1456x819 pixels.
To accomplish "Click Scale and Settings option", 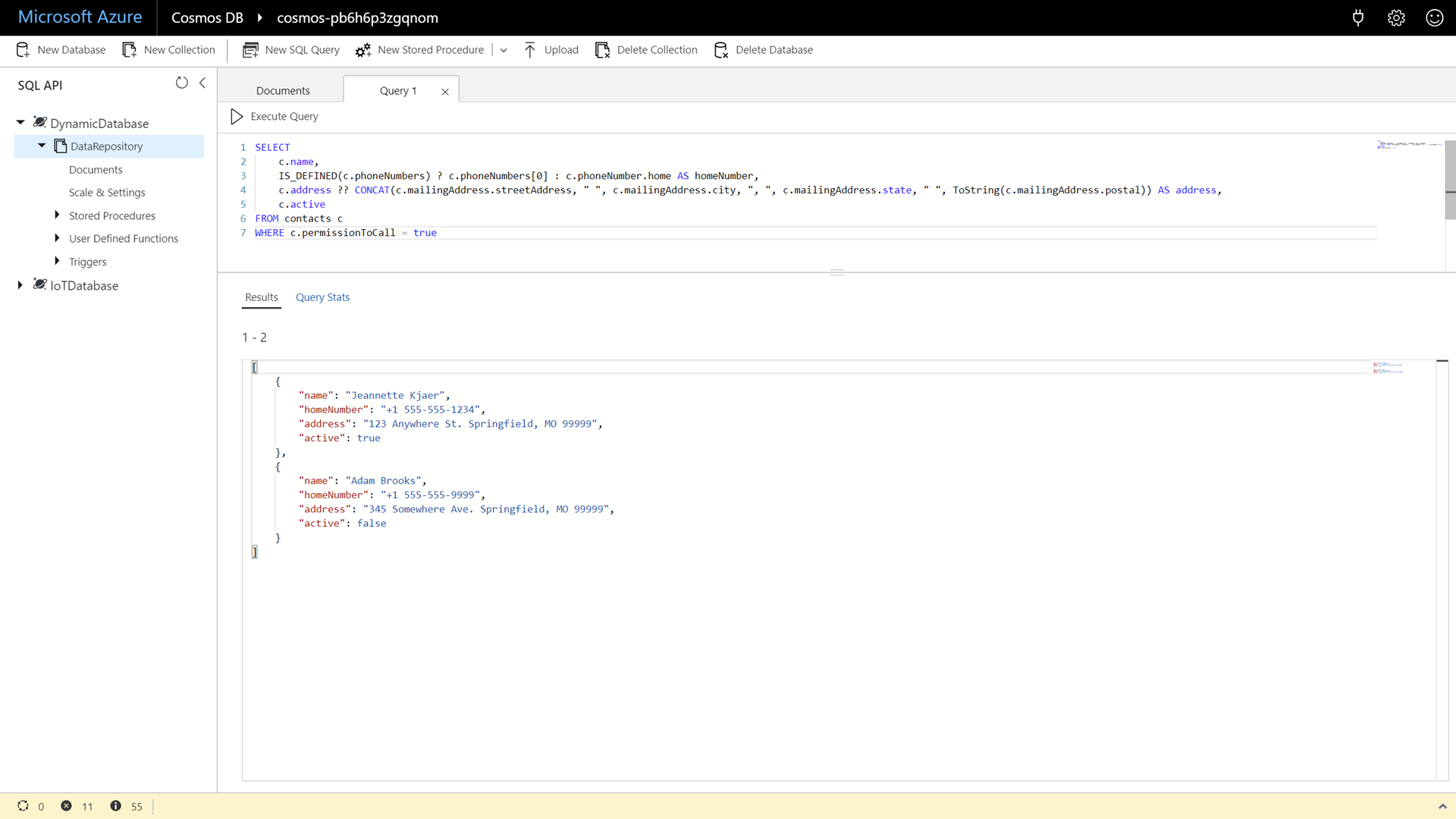I will (x=107, y=192).
